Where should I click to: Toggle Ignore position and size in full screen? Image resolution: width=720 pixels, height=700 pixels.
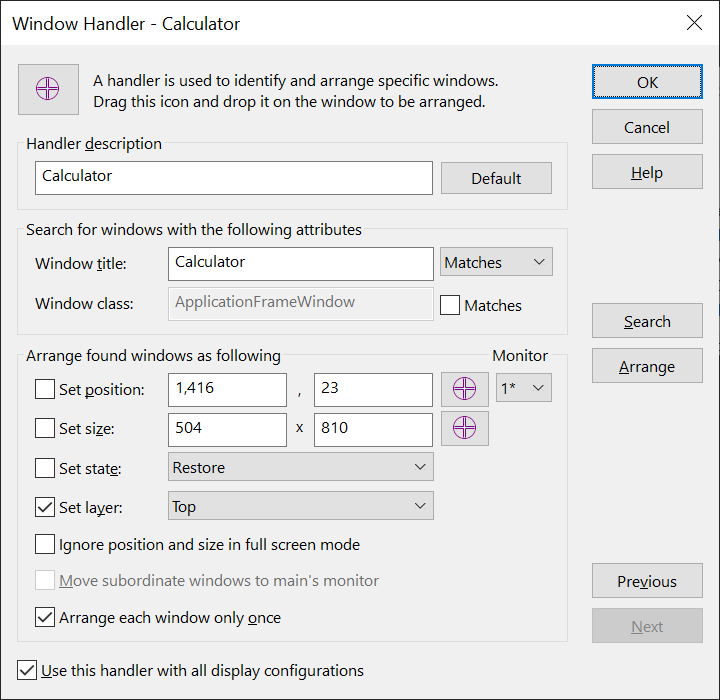45,544
